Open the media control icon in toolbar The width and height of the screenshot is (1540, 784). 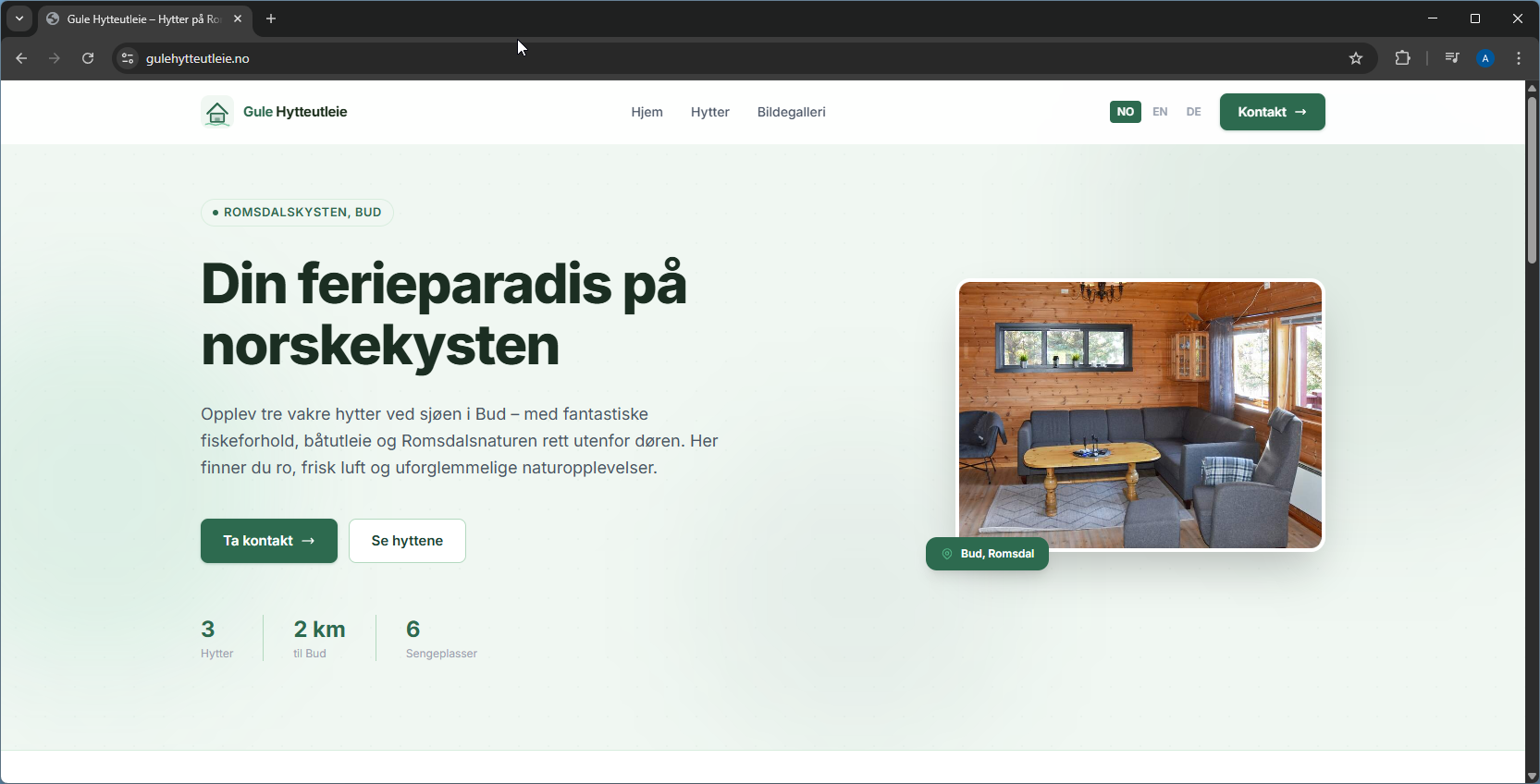(1452, 58)
